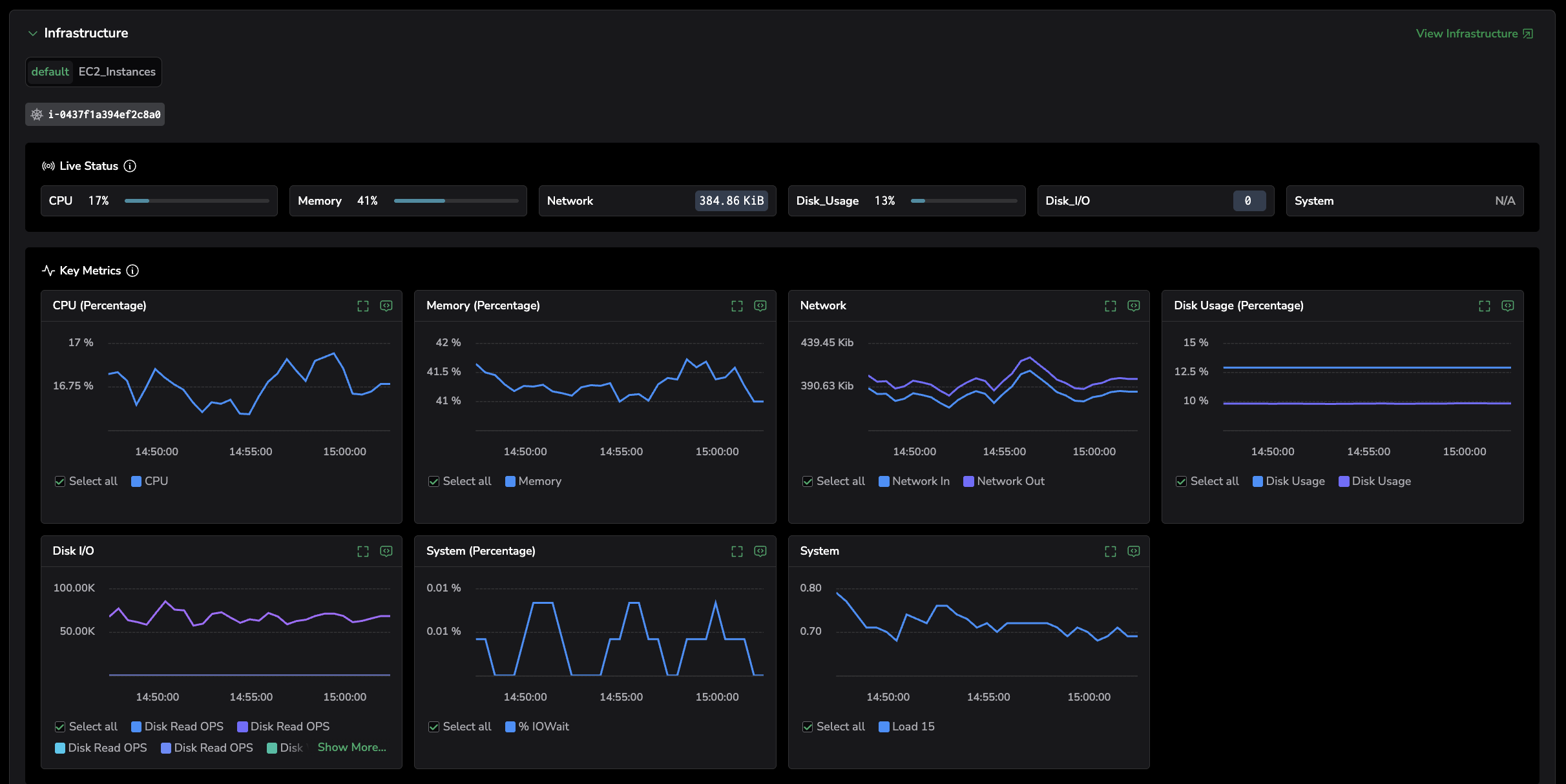Click the Network live status tile

pyautogui.click(x=657, y=201)
